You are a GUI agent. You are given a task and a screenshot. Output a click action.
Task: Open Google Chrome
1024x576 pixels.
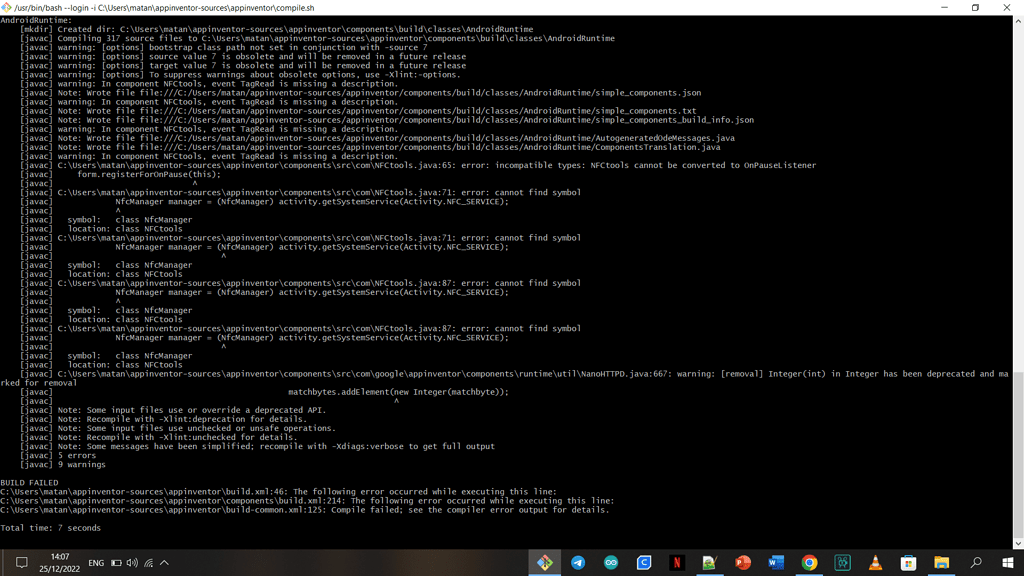pyautogui.click(x=809, y=561)
